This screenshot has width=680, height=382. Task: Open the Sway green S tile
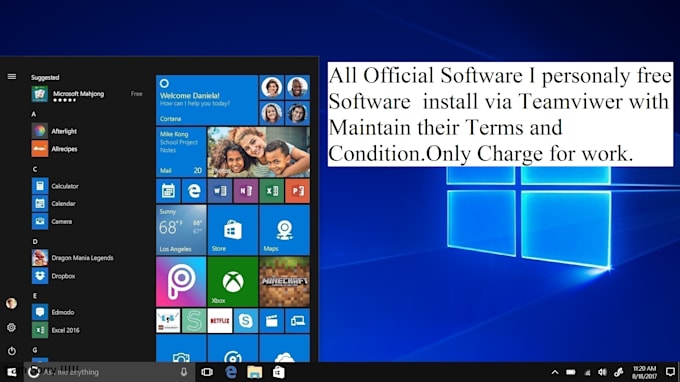tap(194, 321)
